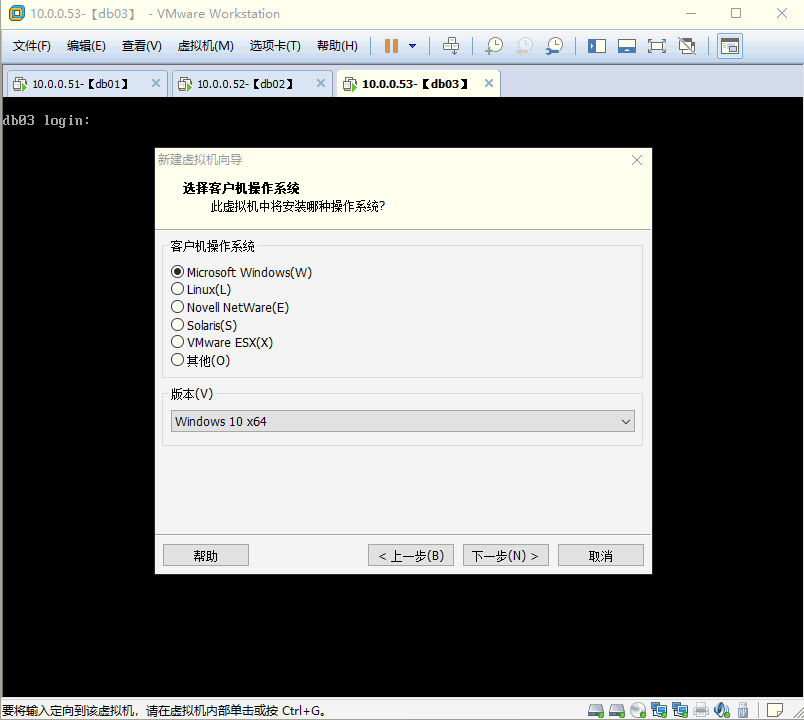Open the 编辑(E) menu

pos(86,46)
